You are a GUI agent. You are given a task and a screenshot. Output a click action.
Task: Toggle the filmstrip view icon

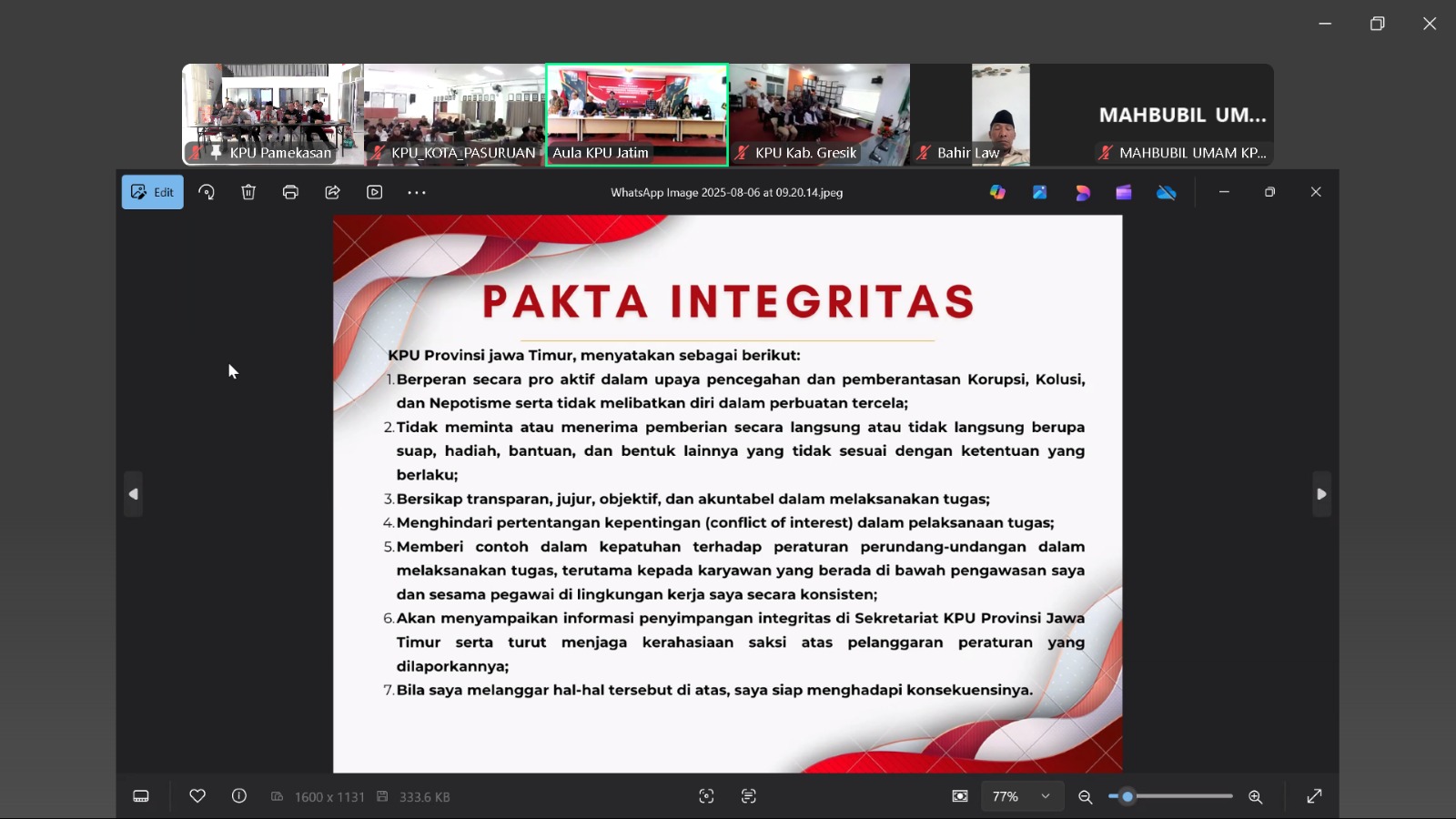click(x=141, y=796)
